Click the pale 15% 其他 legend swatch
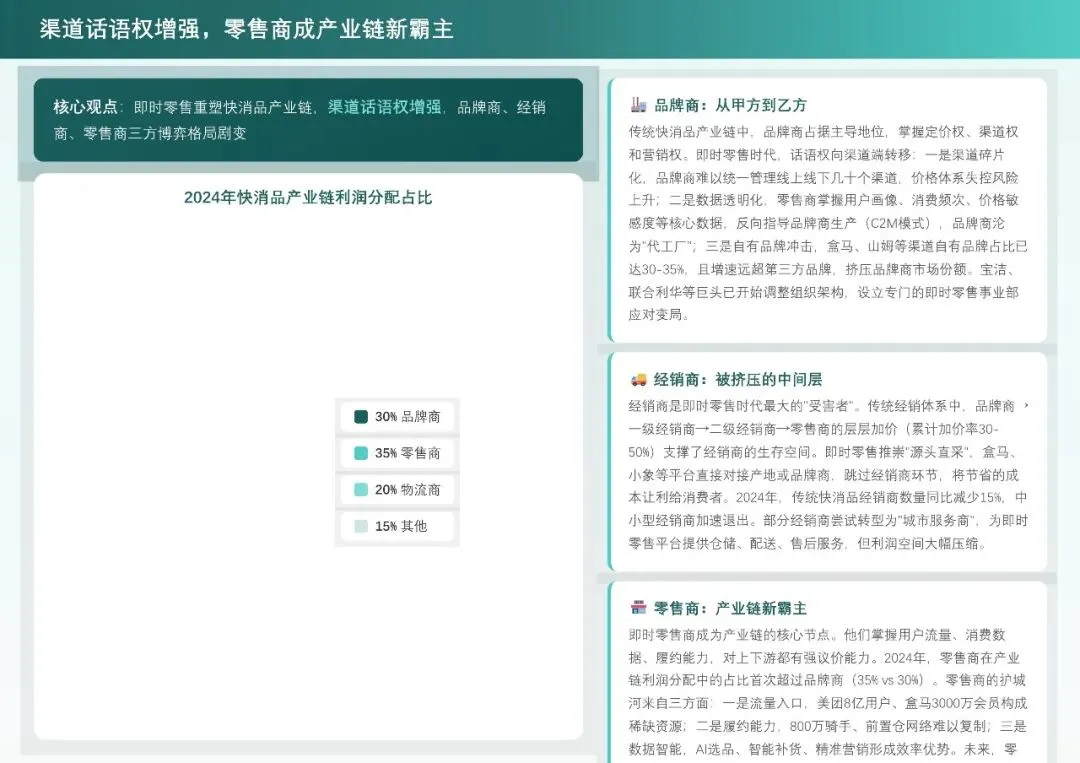The width and height of the screenshot is (1080, 763). pos(361,526)
